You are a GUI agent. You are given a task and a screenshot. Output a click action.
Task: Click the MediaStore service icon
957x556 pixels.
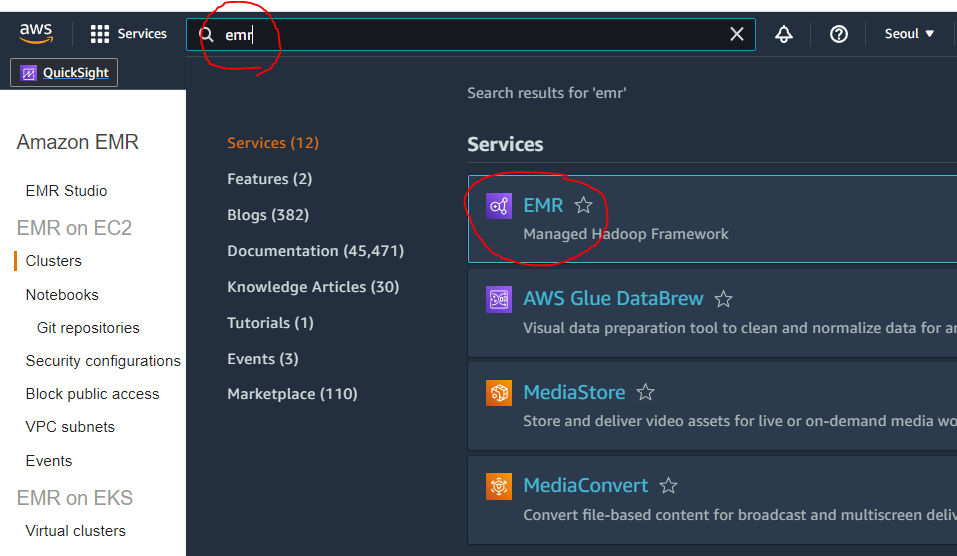tap(499, 392)
